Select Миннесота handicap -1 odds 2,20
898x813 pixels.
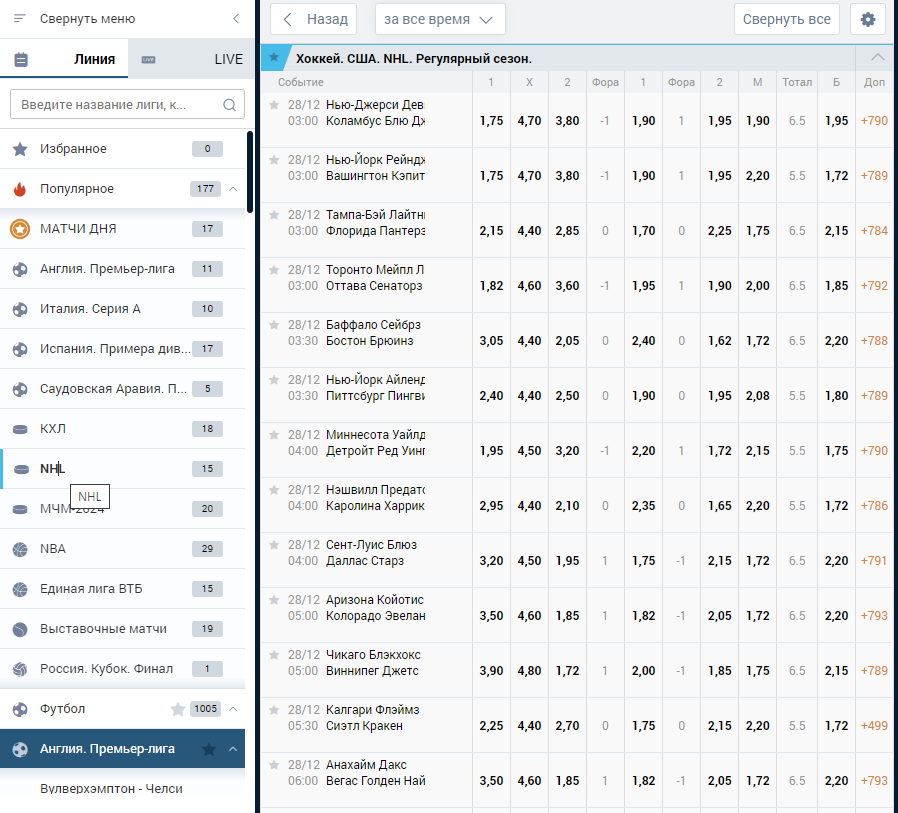pos(643,451)
